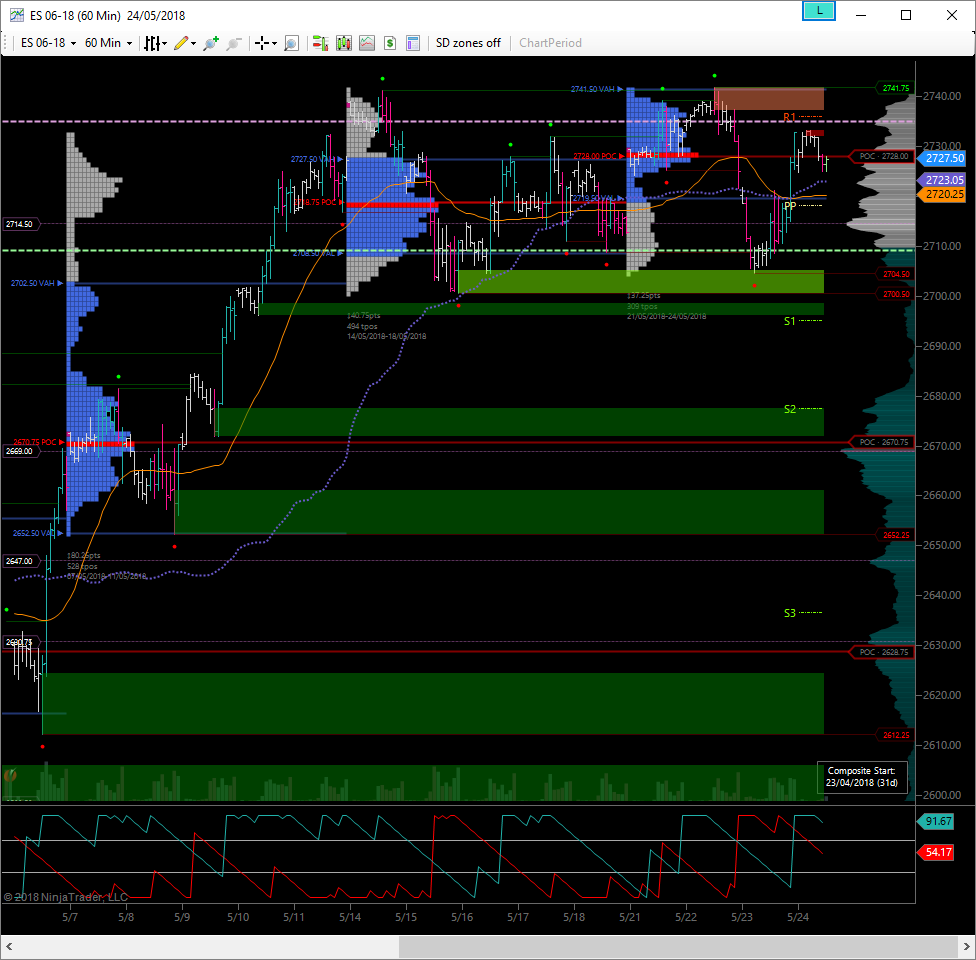
Task: Click the red 2700.50 price label
Action: point(895,294)
